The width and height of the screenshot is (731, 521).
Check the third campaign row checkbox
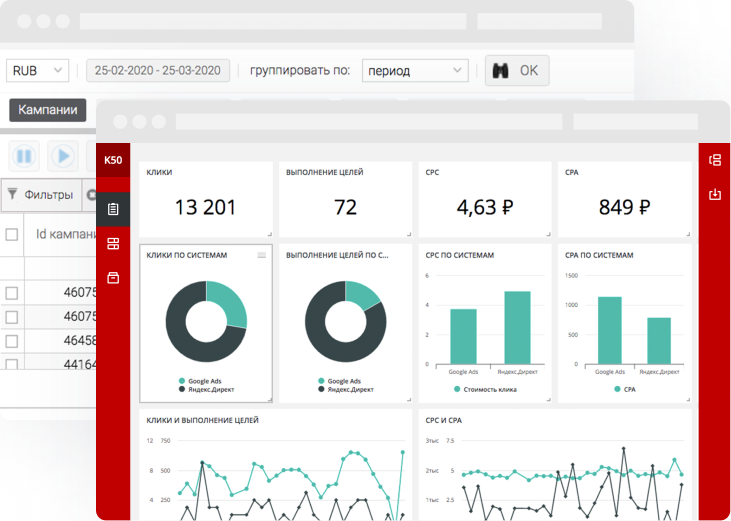12,341
